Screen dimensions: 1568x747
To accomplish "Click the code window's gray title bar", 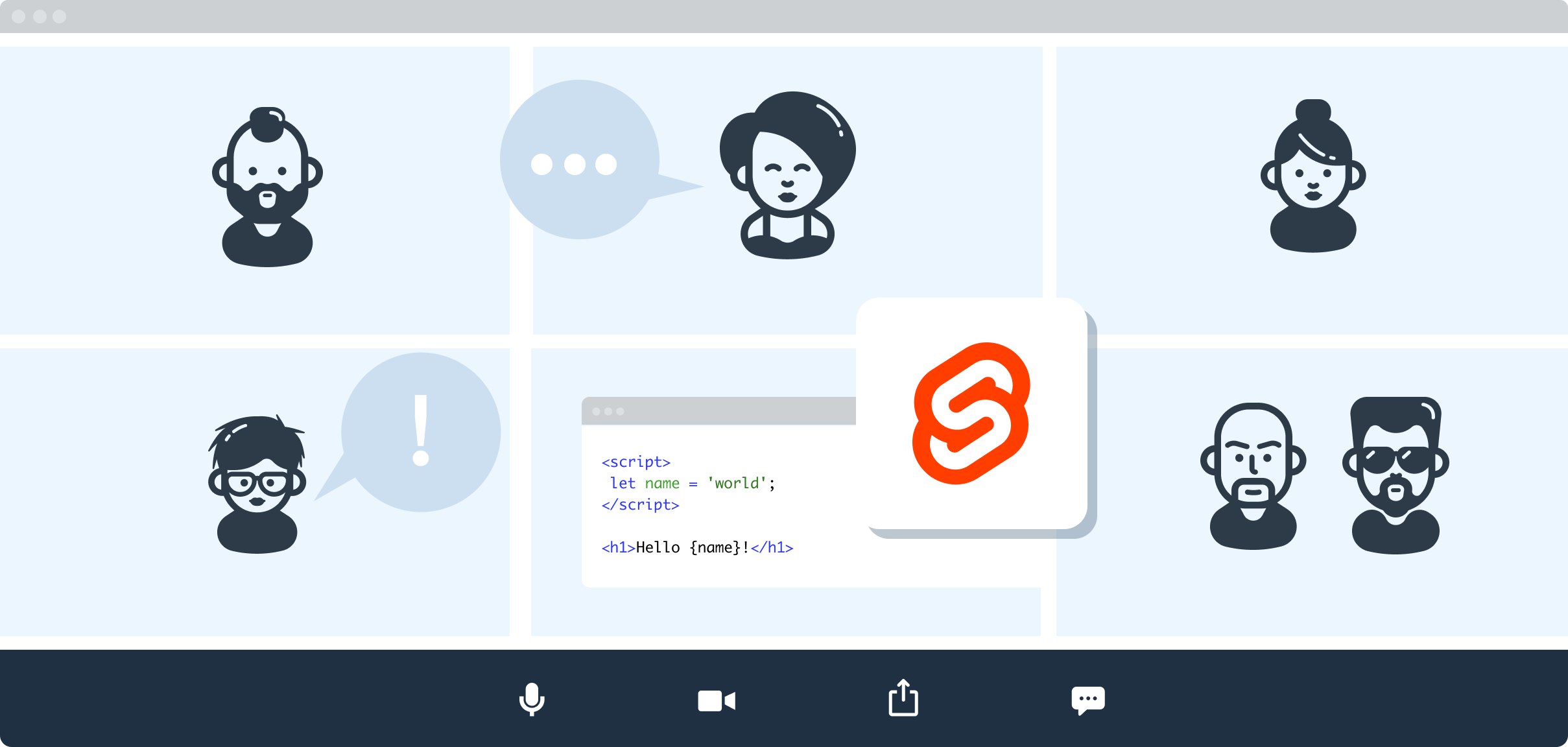I will pyautogui.click(x=719, y=411).
